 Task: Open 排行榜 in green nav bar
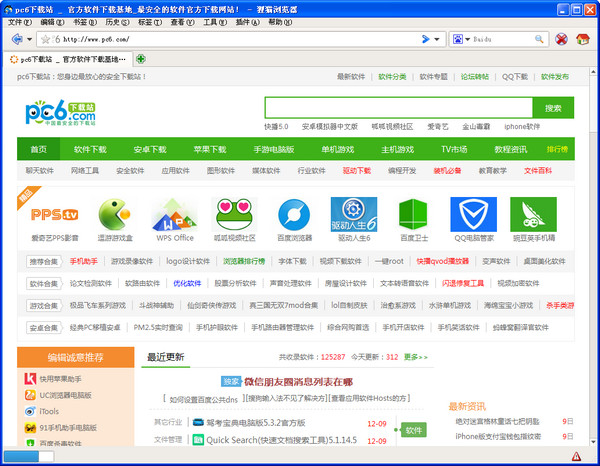pos(557,149)
